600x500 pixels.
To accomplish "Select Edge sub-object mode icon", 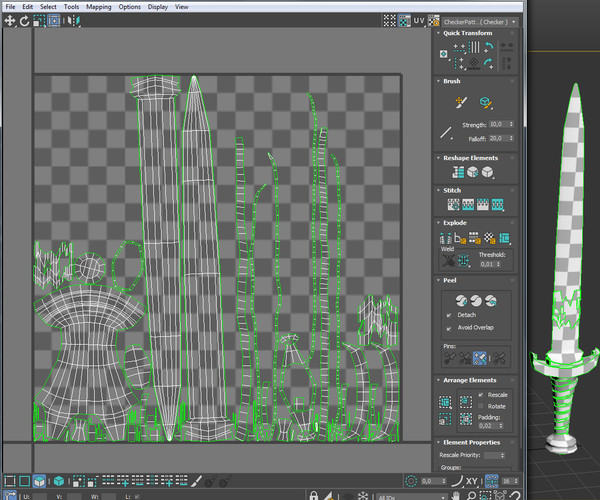I will tap(24, 481).
